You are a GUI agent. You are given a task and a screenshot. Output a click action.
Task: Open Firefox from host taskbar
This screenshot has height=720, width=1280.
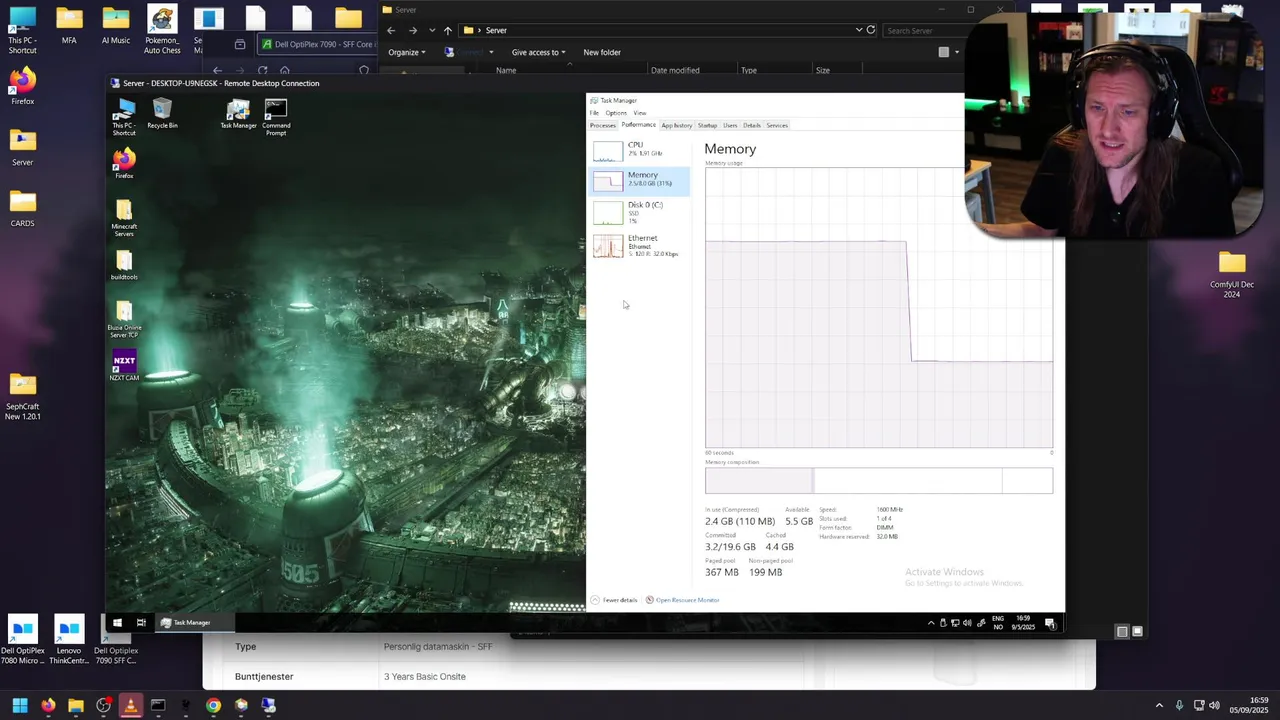click(x=48, y=705)
